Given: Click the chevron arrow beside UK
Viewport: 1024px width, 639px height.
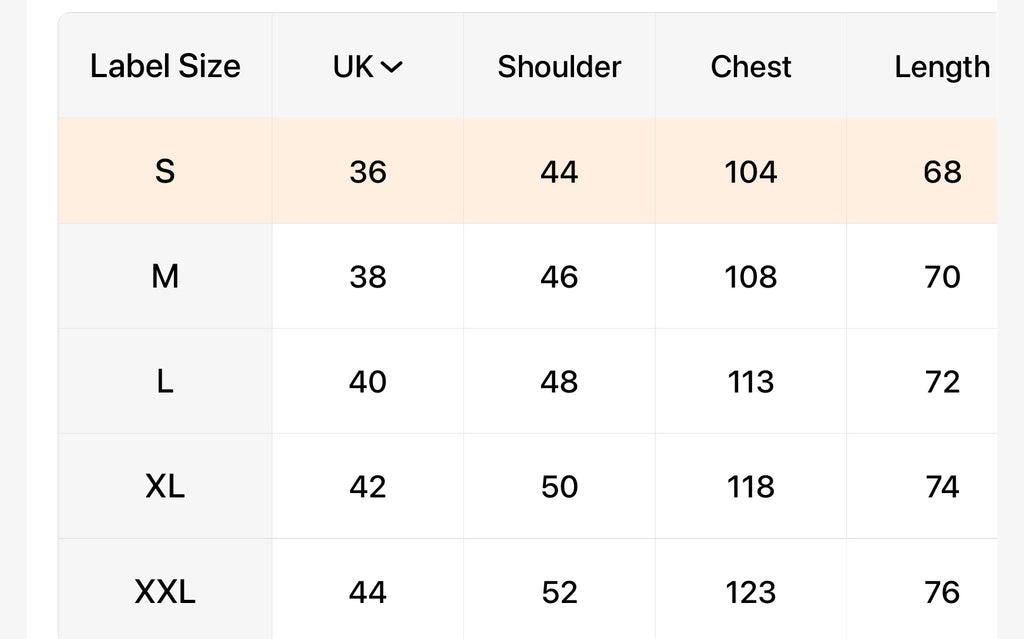Looking at the screenshot, I should point(391,67).
